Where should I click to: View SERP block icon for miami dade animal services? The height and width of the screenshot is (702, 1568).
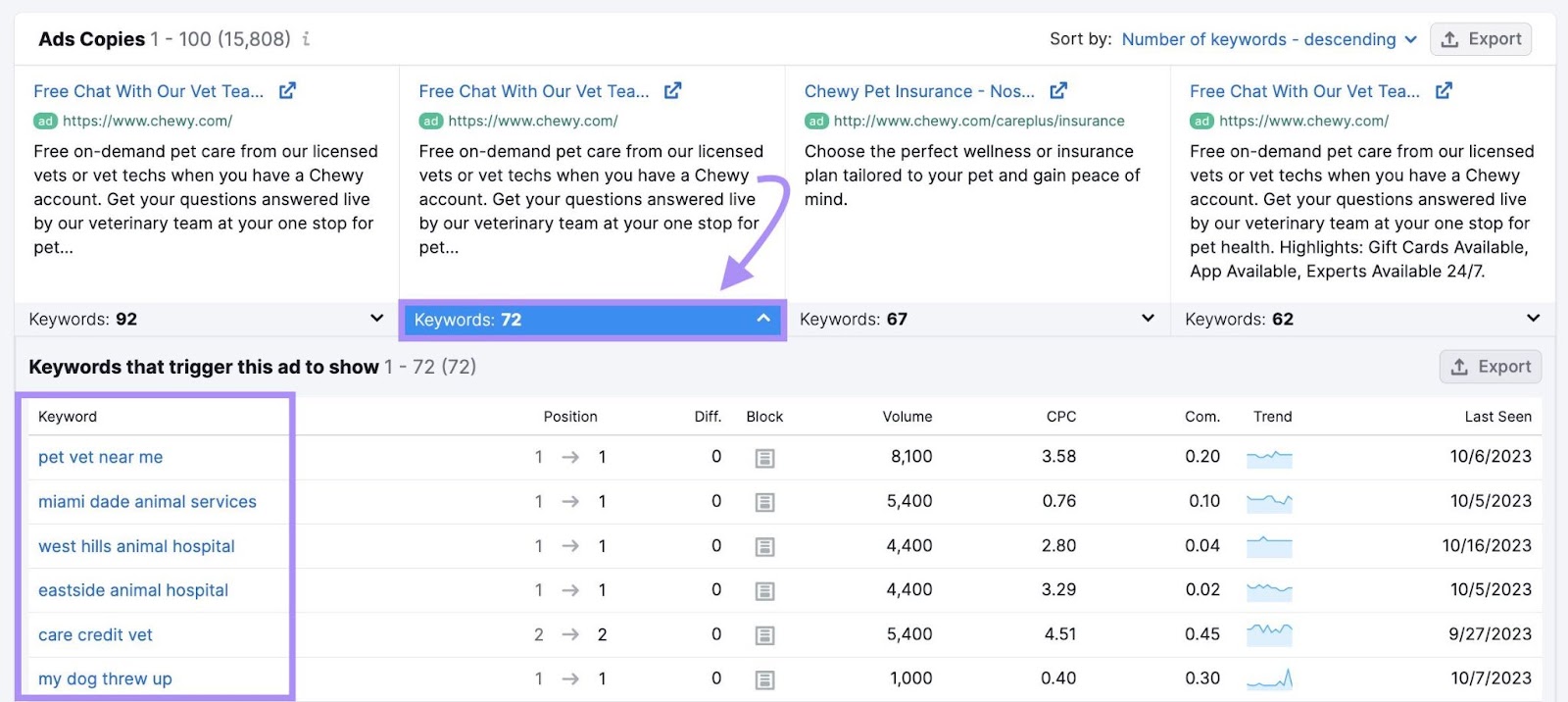(765, 502)
